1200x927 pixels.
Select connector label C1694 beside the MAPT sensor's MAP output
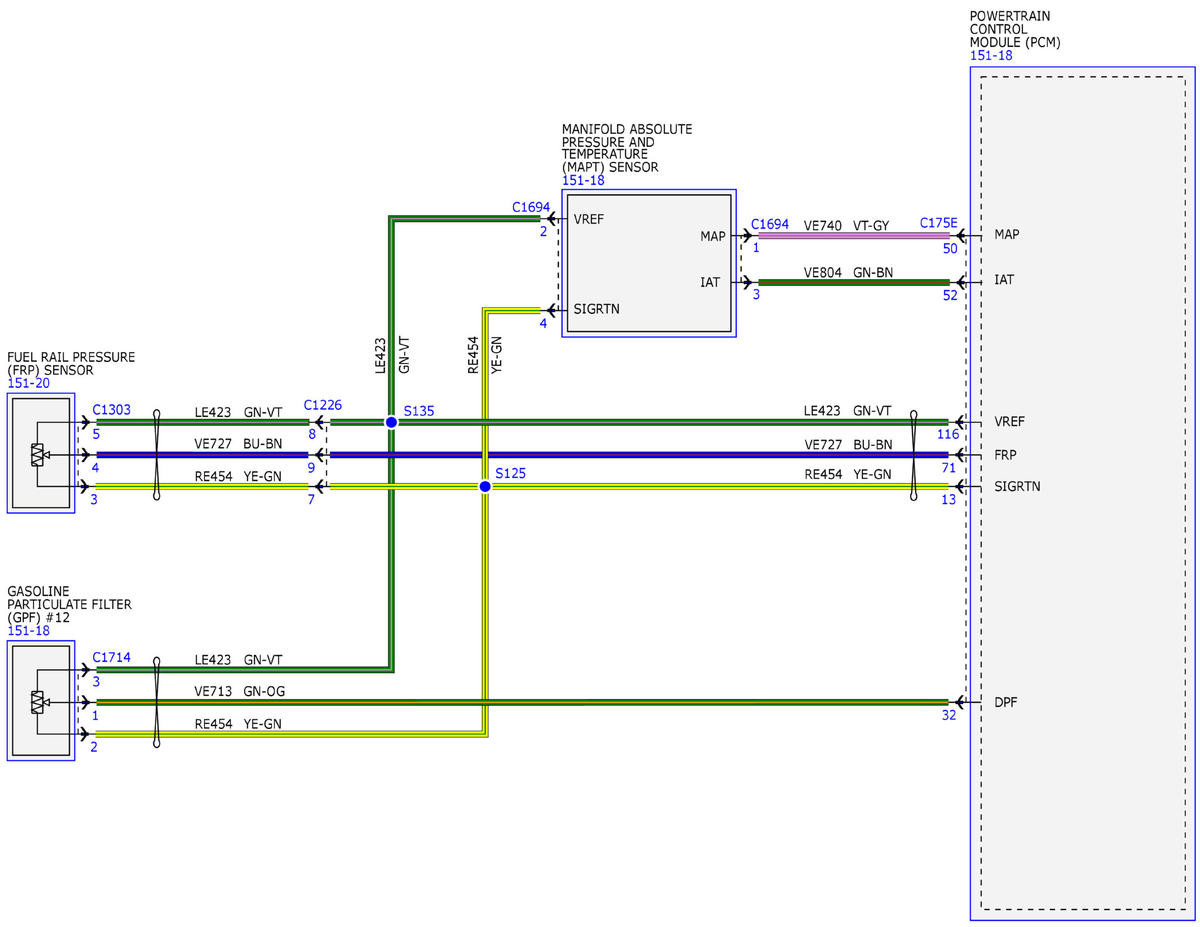coord(770,224)
